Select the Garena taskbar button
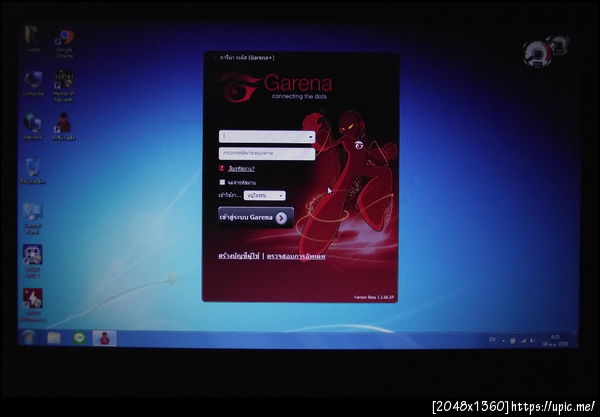Image resolution: width=600 pixels, height=417 pixels. (x=104, y=338)
